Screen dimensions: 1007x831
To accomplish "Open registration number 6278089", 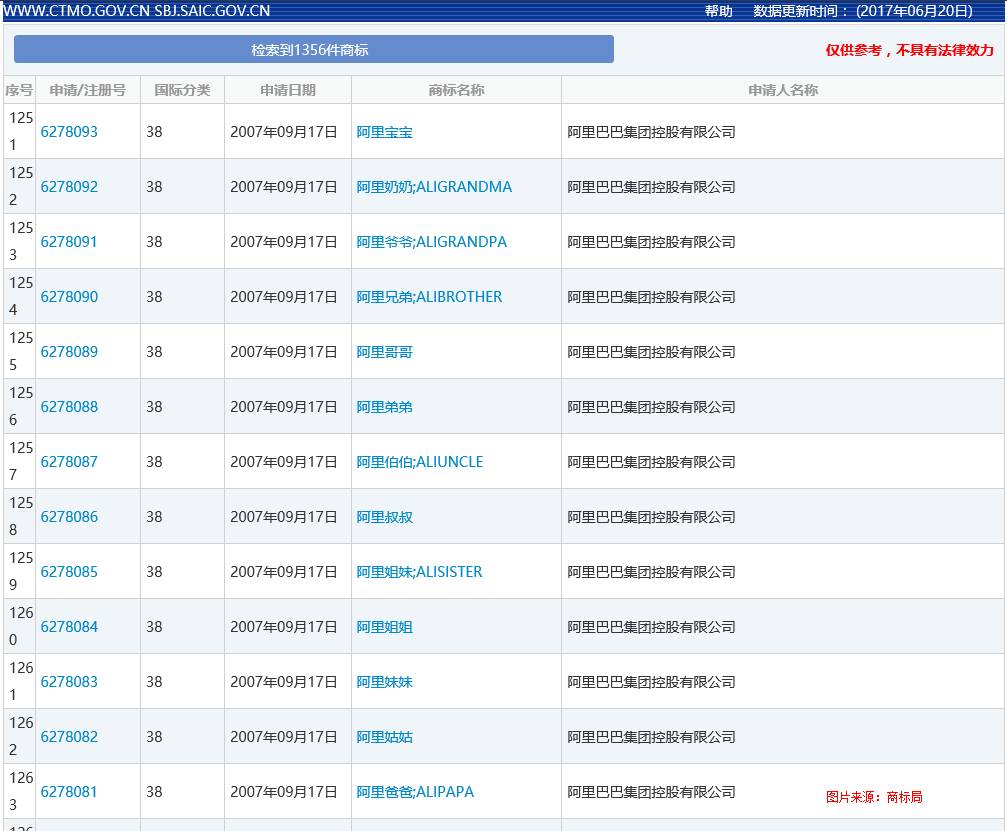I will [x=69, y=352].
